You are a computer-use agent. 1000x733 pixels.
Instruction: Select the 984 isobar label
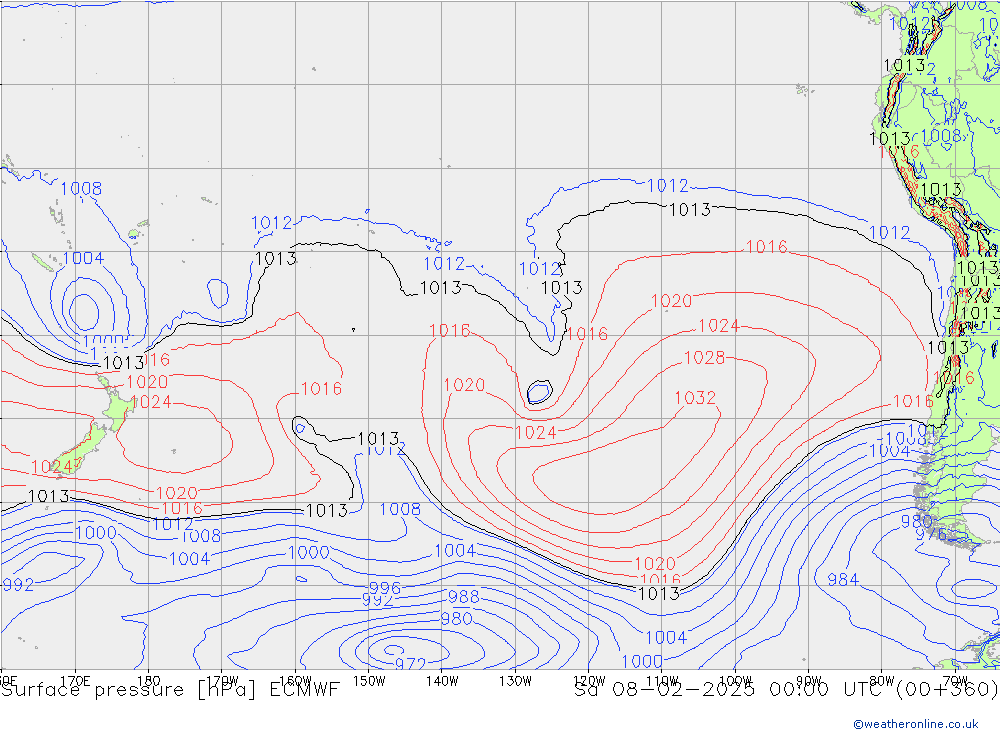(843, 579)
